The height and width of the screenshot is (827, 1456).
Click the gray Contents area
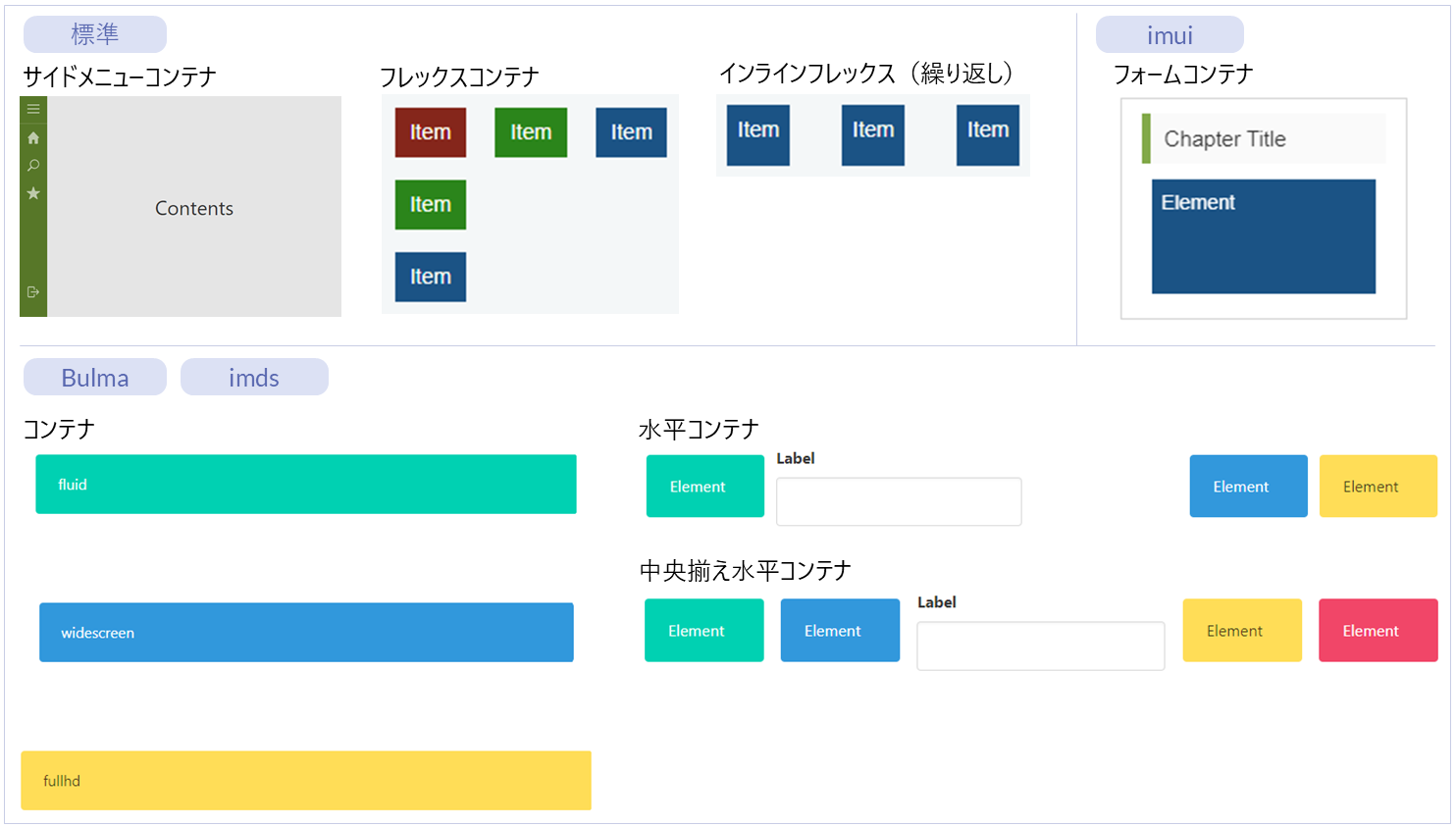coord(194,208)
